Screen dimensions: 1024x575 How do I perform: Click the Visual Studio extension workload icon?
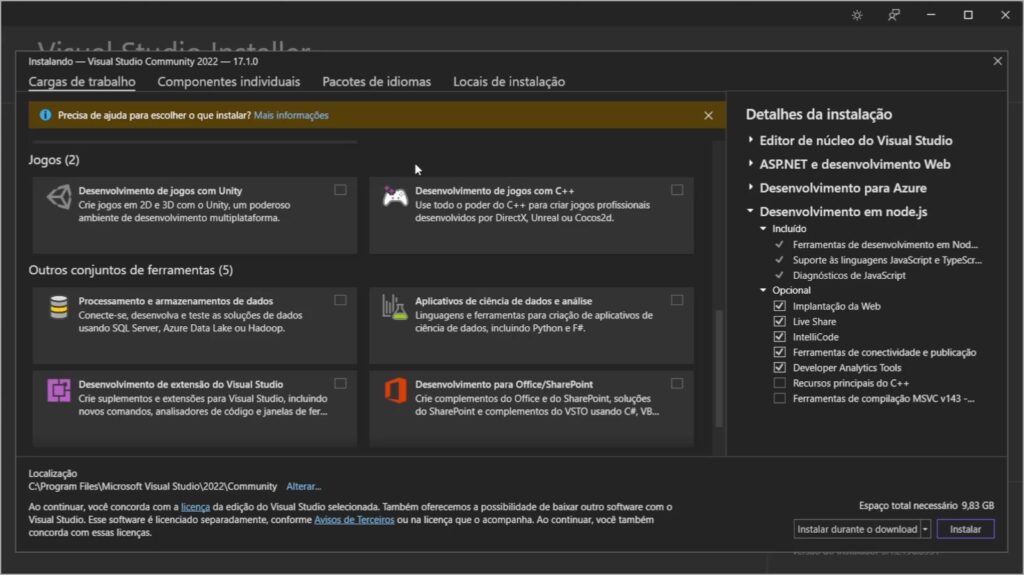coord(59,391)
